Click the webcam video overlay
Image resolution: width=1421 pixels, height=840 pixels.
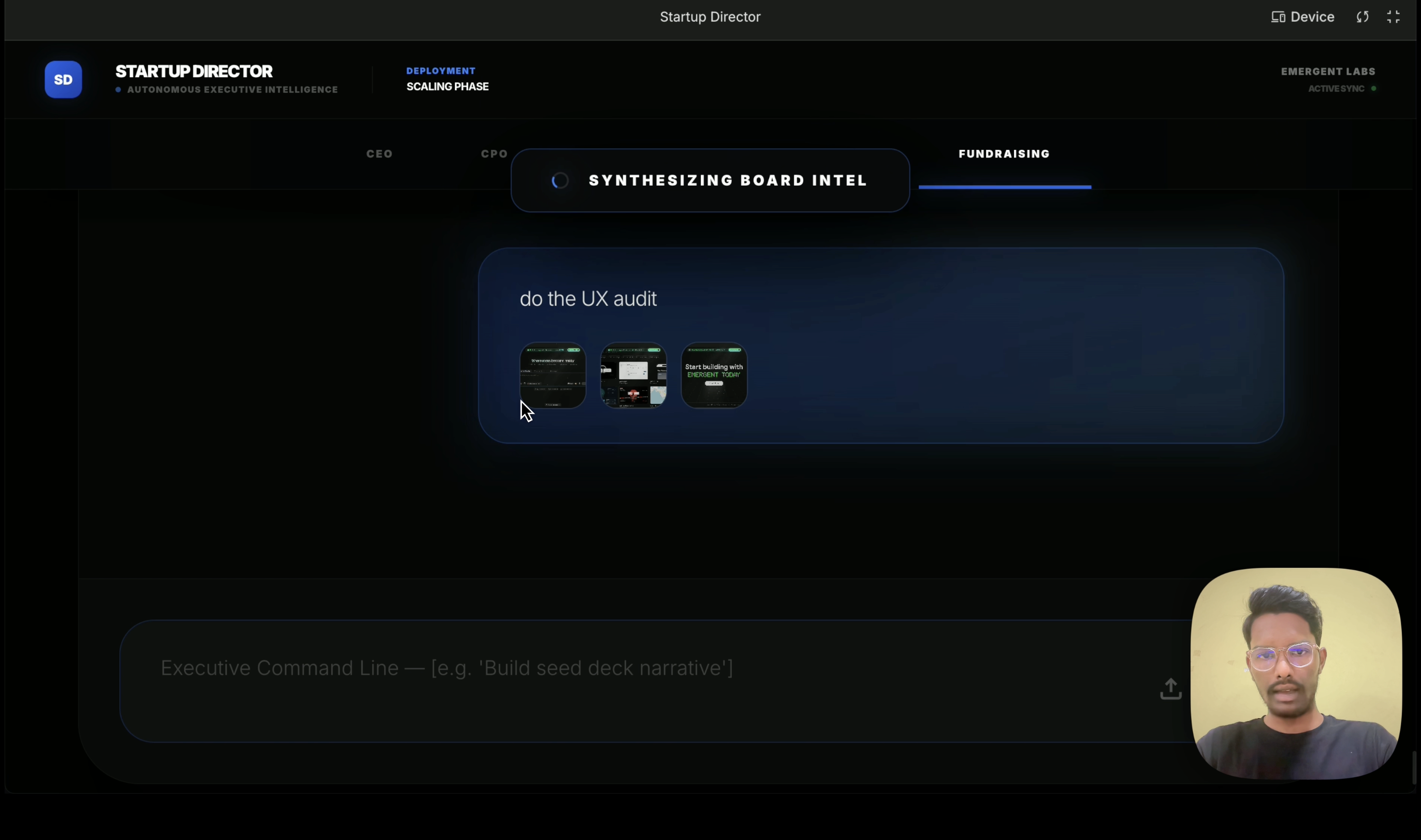tap(1296, 674)
